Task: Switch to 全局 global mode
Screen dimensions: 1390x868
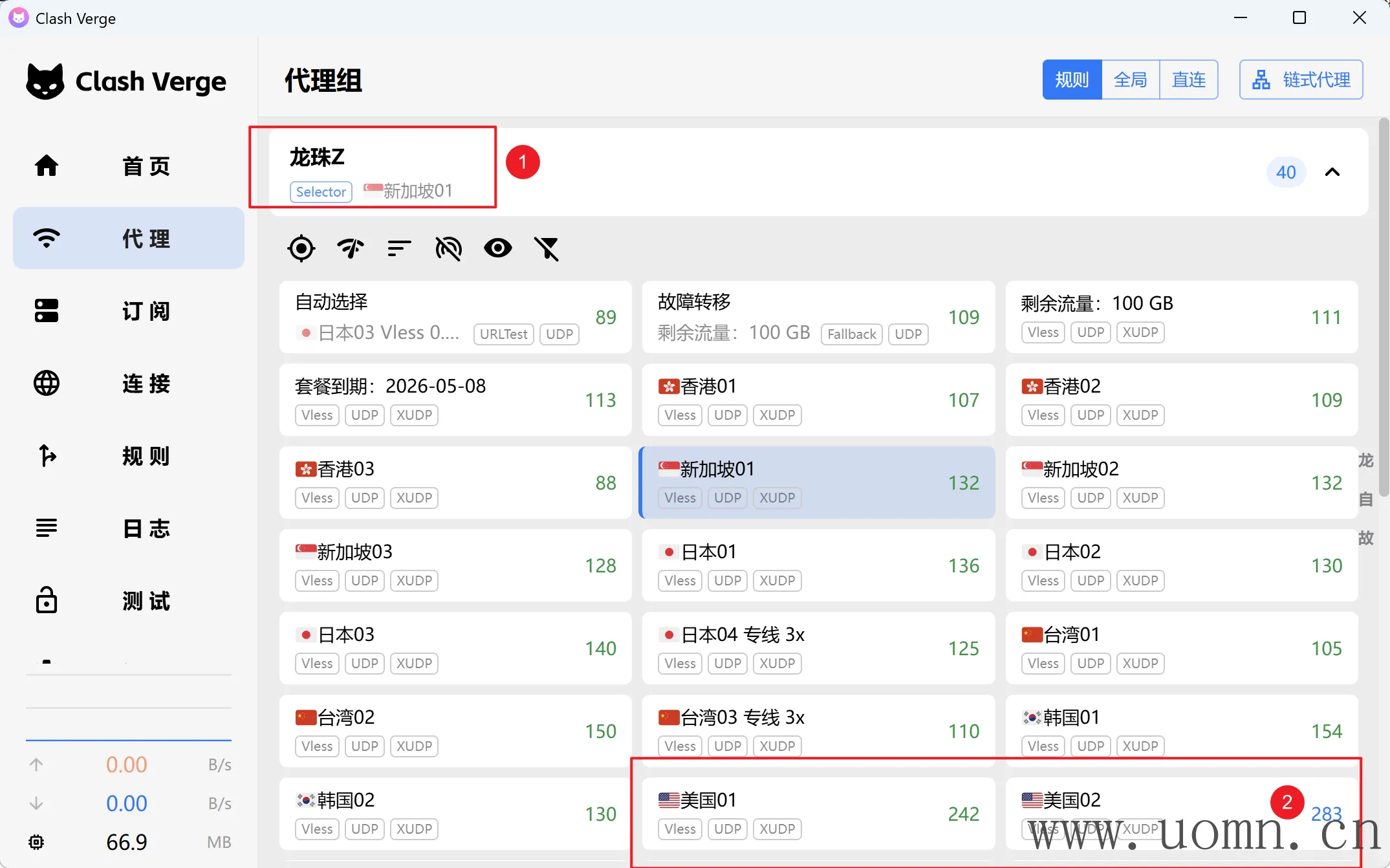Action: coord(1130,80)
